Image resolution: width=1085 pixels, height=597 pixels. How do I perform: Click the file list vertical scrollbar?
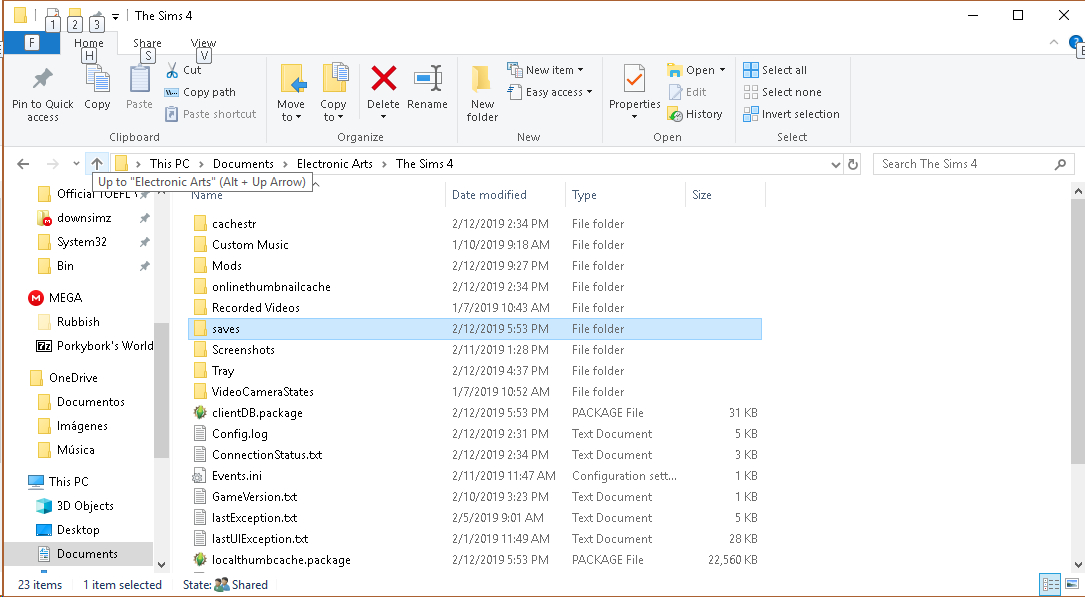(1078, 332)
